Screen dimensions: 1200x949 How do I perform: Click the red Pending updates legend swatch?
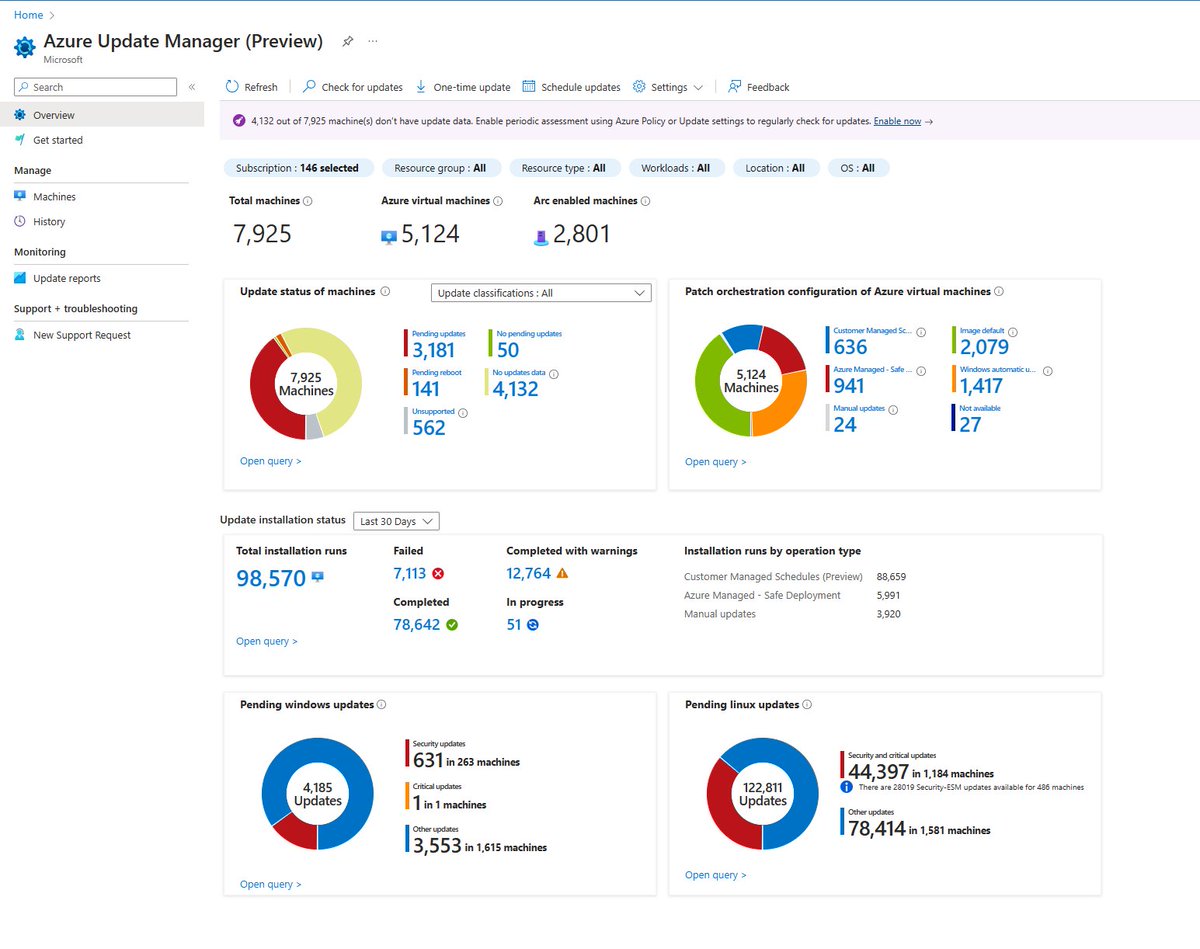click(x=406, y=343)
